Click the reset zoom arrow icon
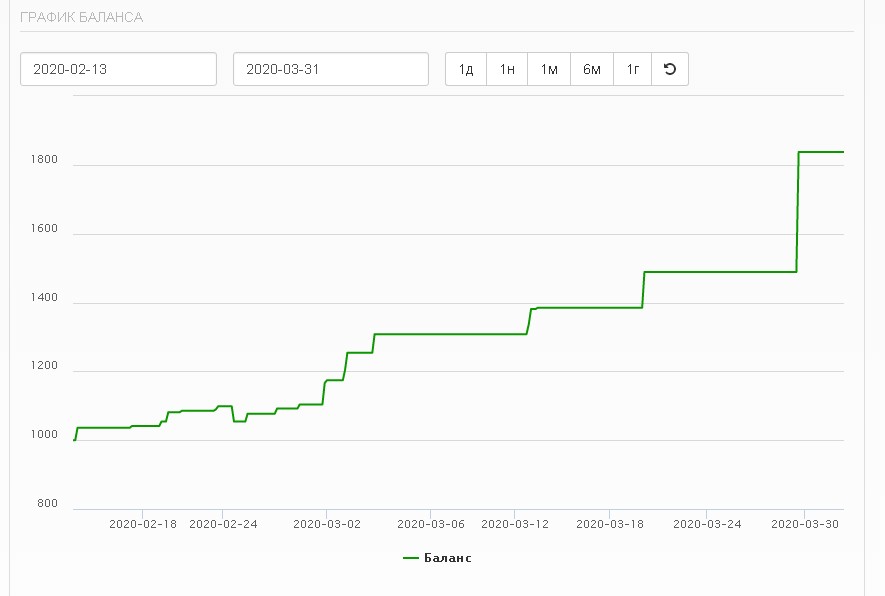 [670, 69]
